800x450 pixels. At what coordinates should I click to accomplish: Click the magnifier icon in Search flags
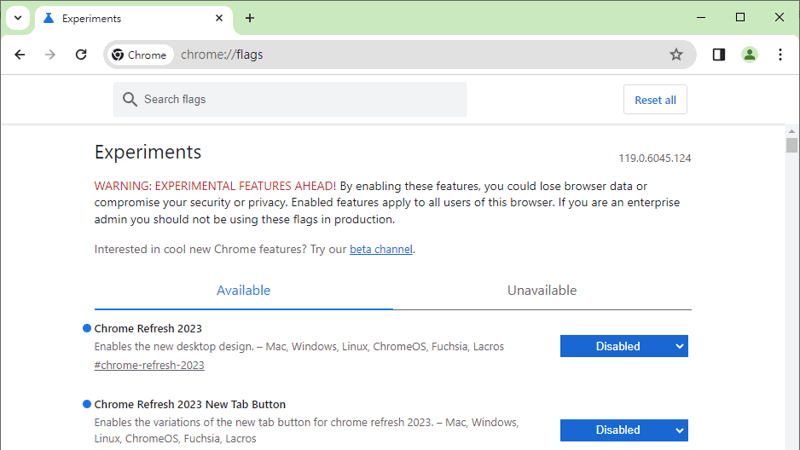130,99
